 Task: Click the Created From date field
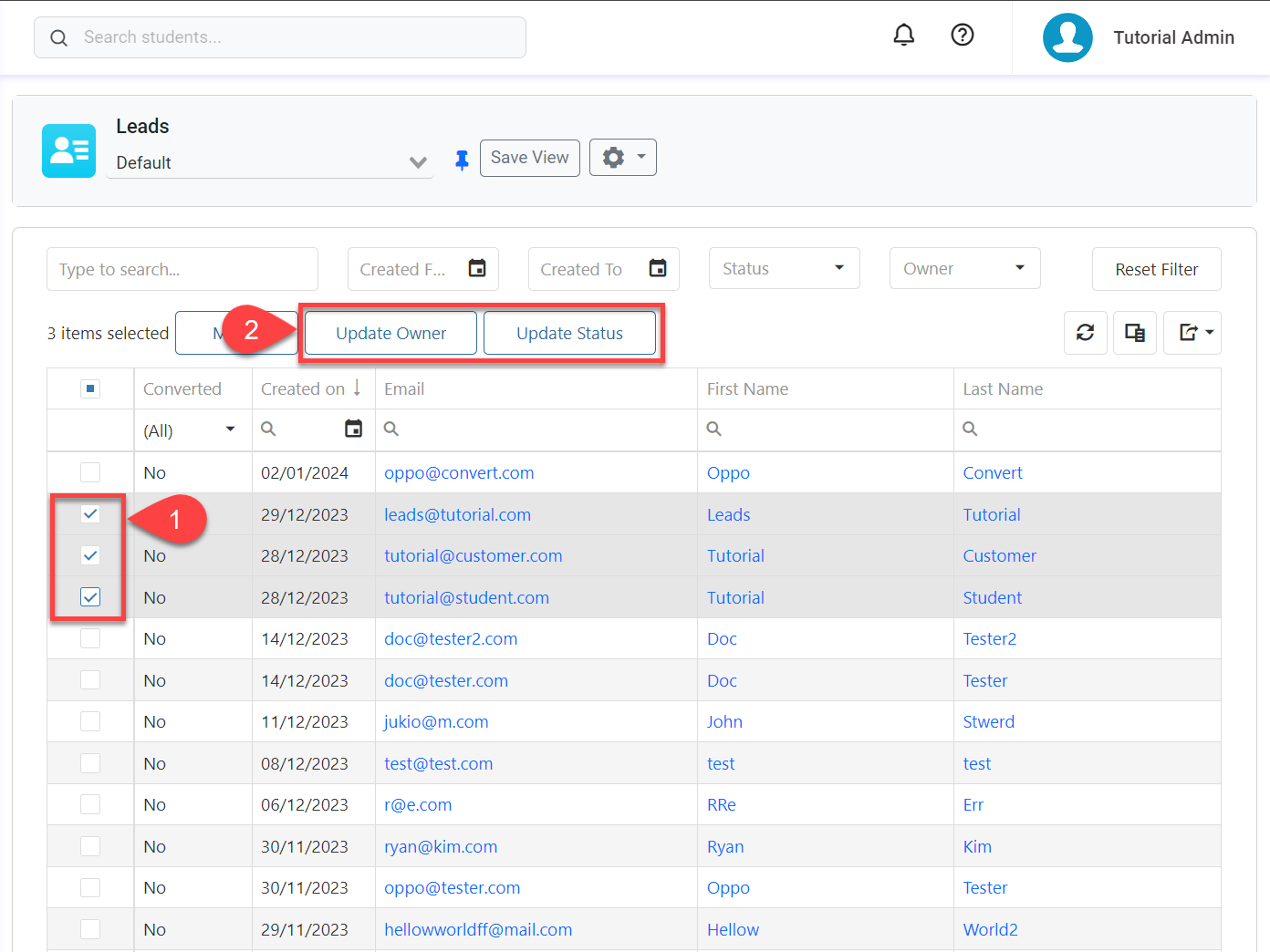[x=423, y=269]
